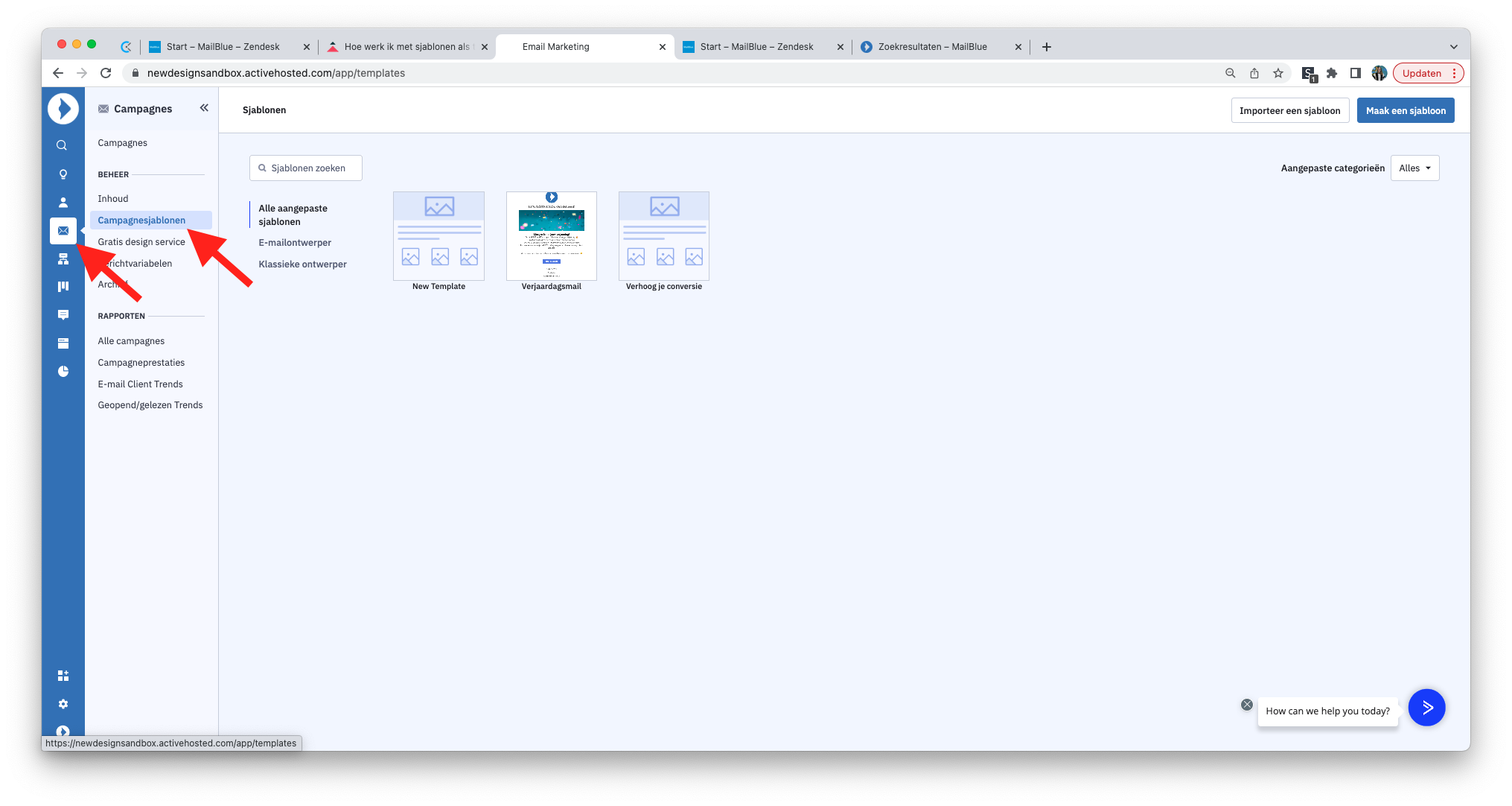
Task: Bookmark this page with the star icon
Action: click(x=1278, y=73)
